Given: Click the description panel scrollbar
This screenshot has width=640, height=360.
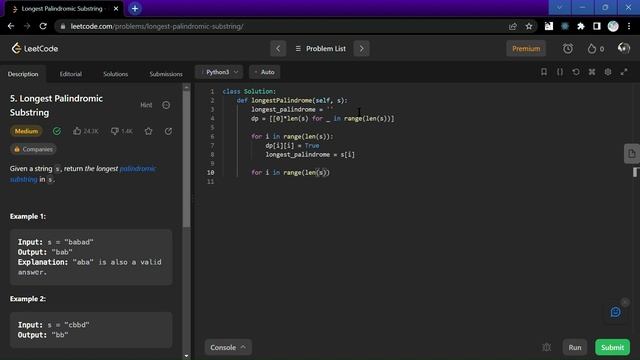Looking at the screenshot, I should tap(187, 159).
